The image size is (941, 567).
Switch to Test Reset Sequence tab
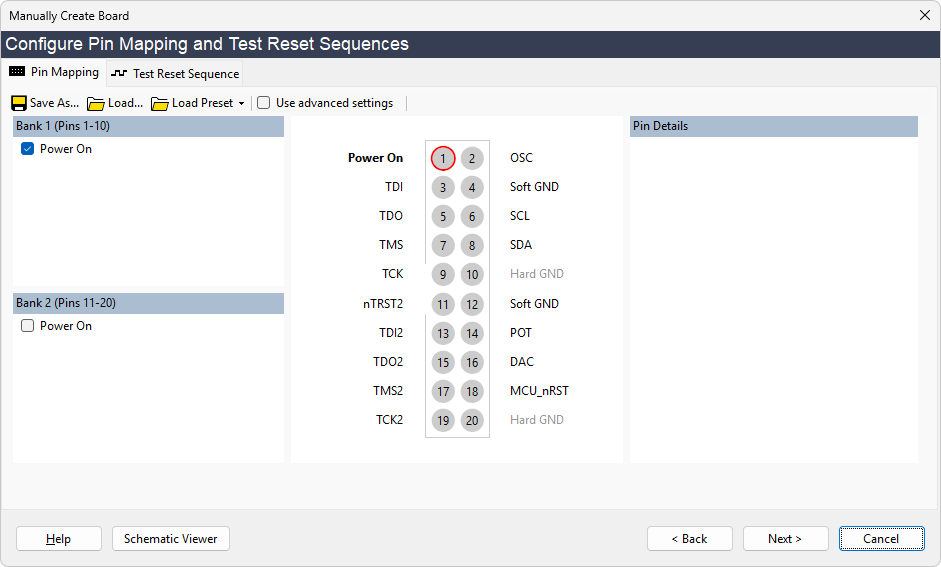pyautogui.click(x=176, y=73)
